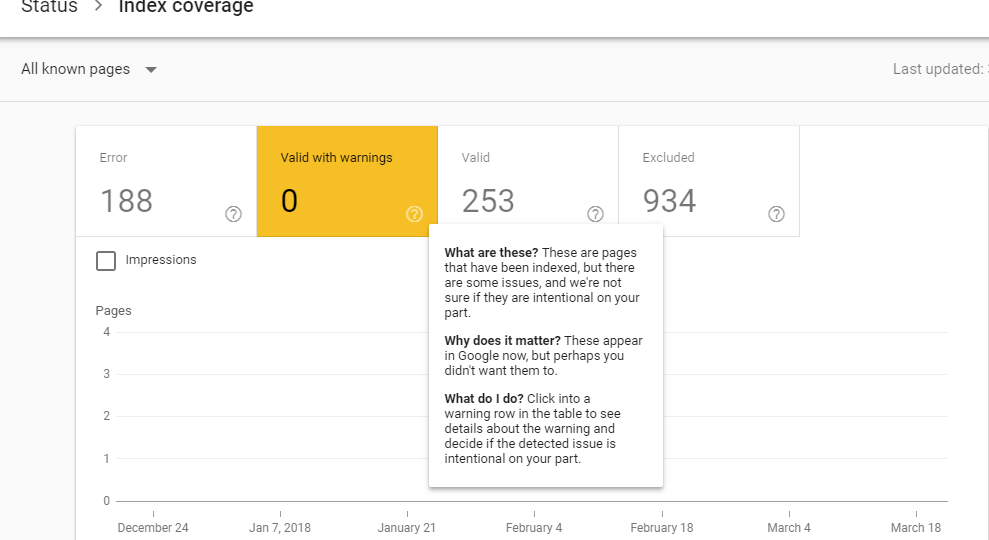
Task: Click the March 4 date label
Action: pos(789,527)
